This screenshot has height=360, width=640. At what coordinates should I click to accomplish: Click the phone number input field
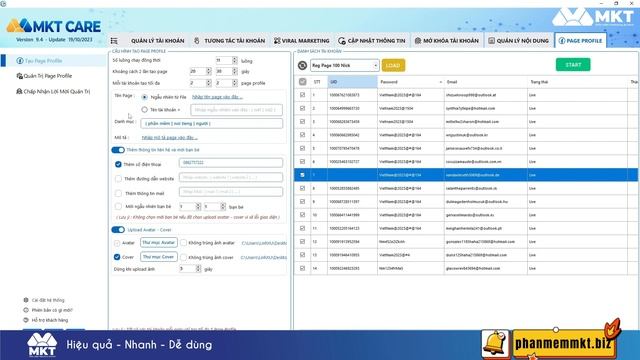coord(231,162)
